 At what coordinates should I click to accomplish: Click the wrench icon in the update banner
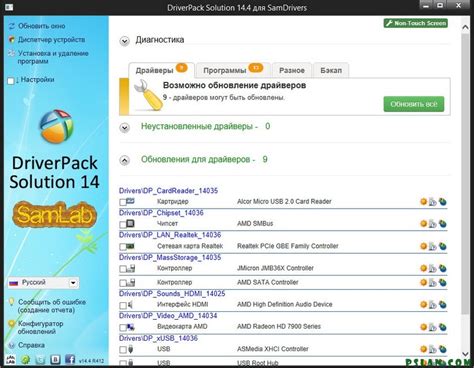tap(148, 95)
